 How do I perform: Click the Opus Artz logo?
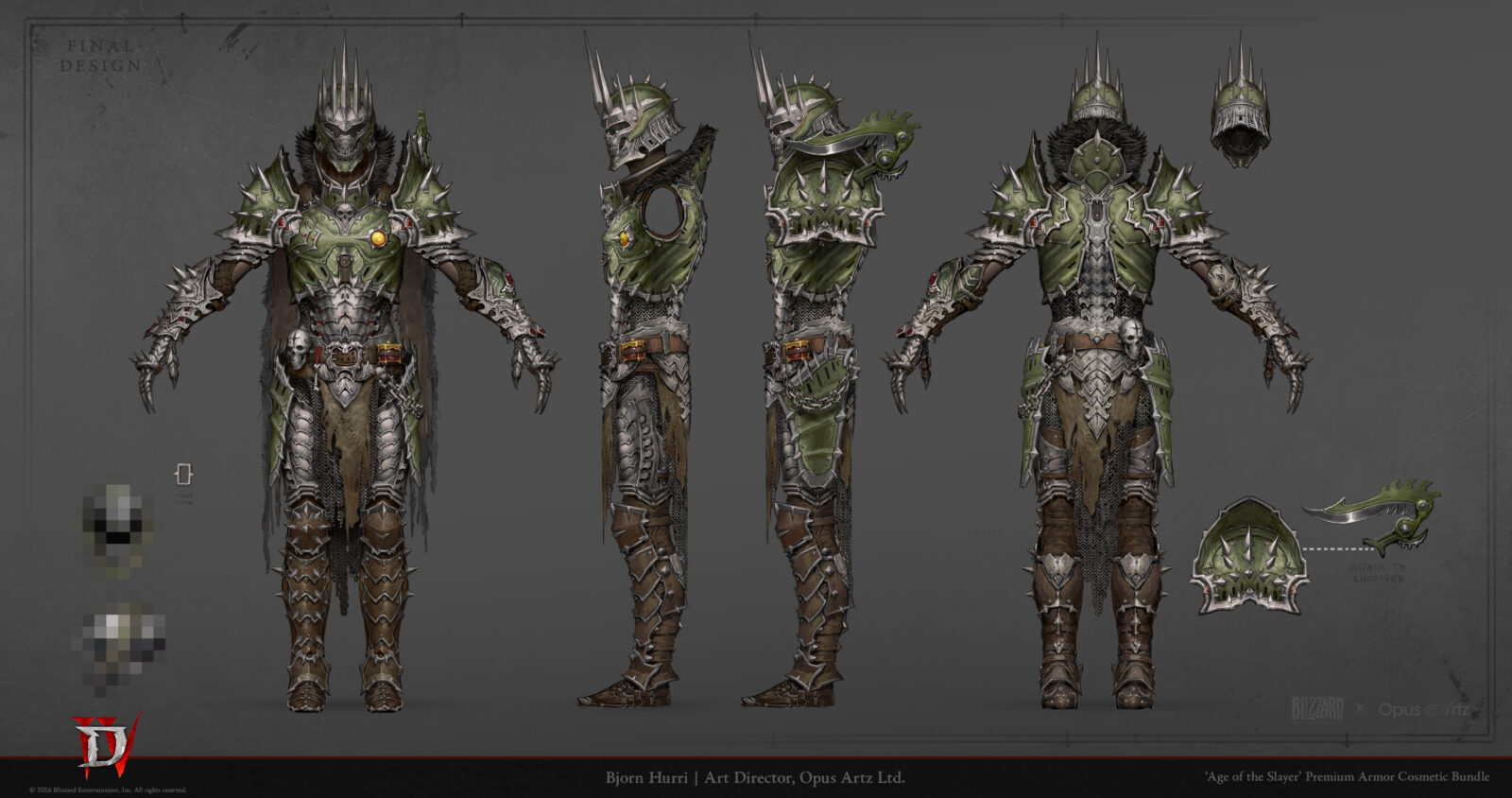(x=1423, y=708)
